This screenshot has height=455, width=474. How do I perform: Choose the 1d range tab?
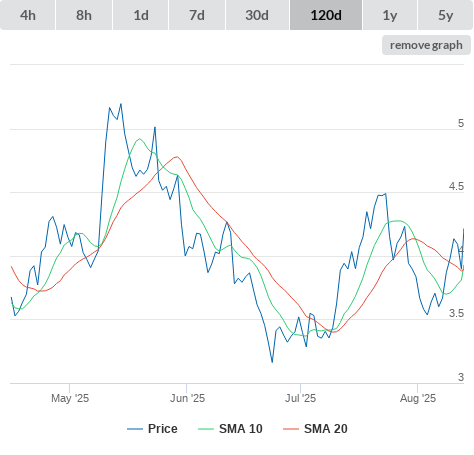point(141,15)
